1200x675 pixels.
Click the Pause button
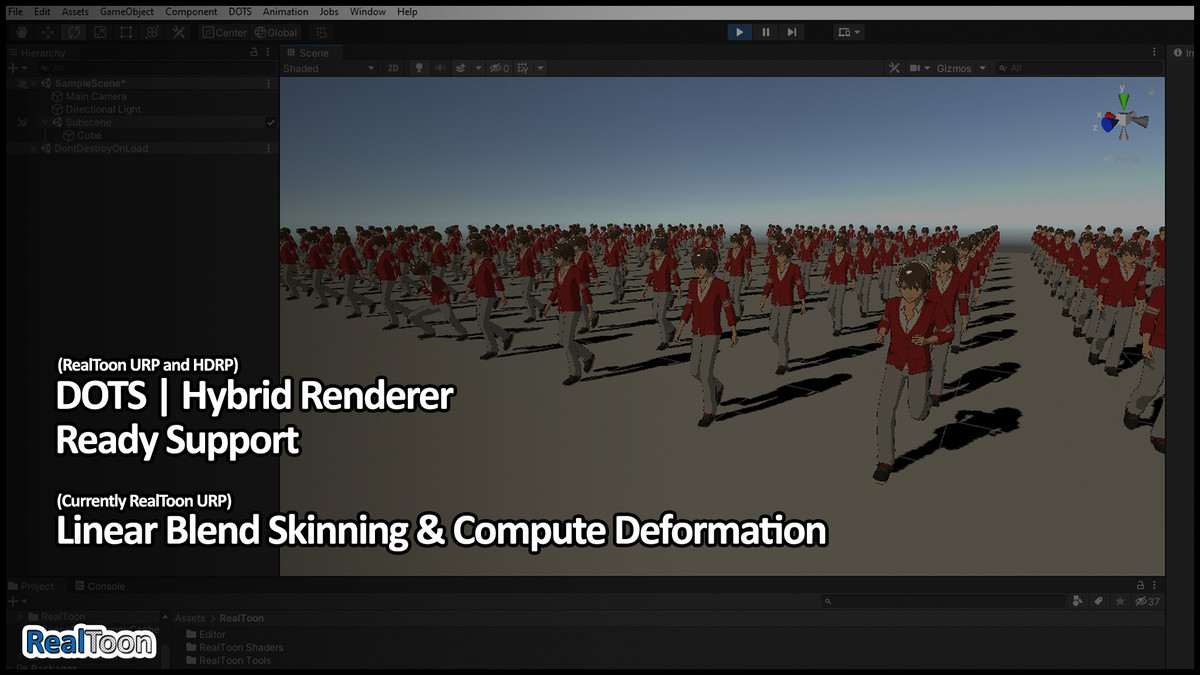pos(766,32)
